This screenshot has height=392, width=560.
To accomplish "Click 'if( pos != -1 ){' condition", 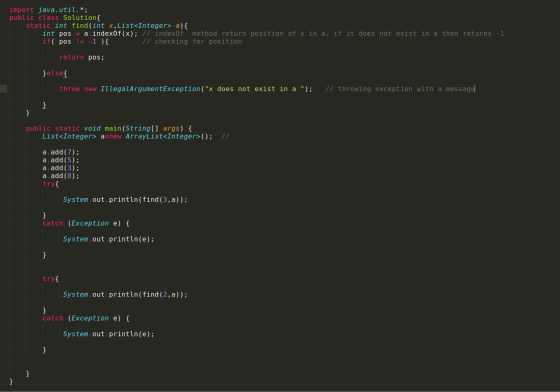I will click(75, 41).
